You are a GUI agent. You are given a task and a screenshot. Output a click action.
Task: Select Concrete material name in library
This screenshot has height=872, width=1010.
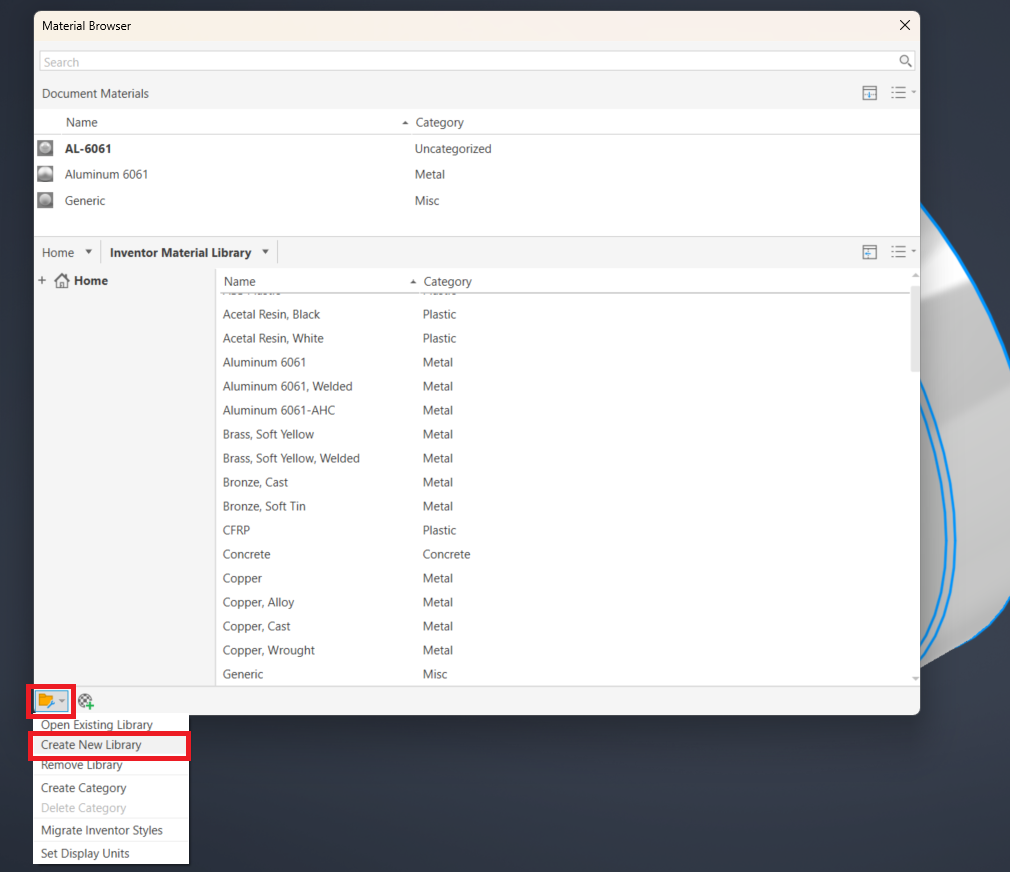(x=247, y=554)
